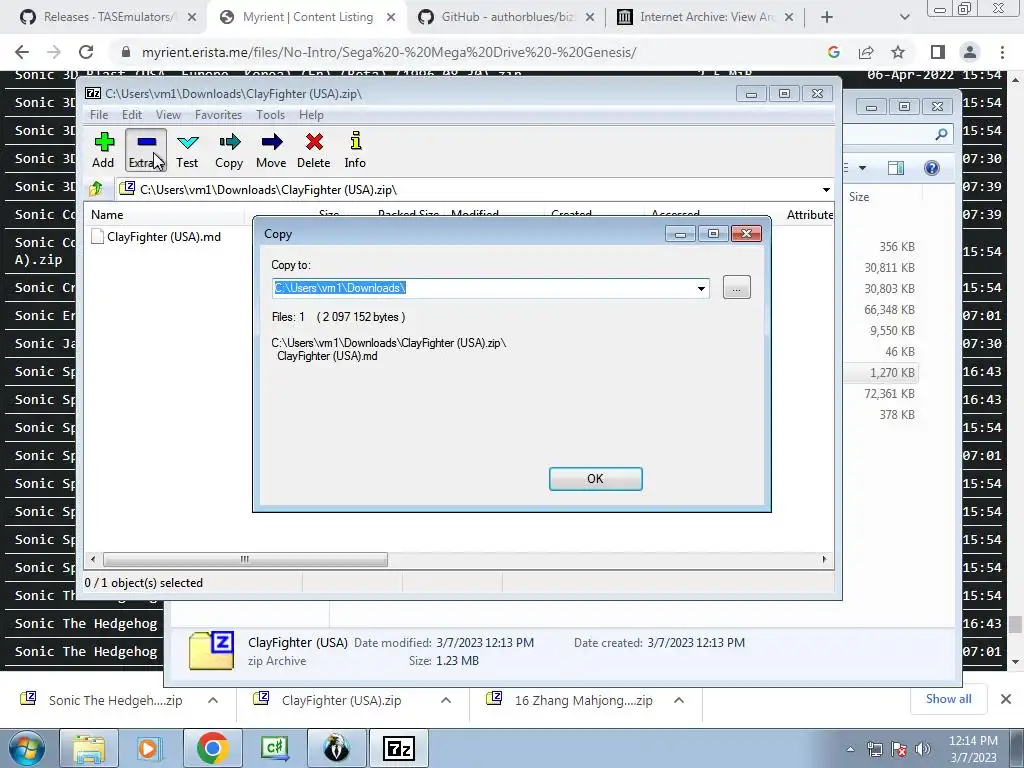Open the File menu in 7-Zip
Image resolution: width=1024 pixels, height=768 pixels.
tap(99, 115)
